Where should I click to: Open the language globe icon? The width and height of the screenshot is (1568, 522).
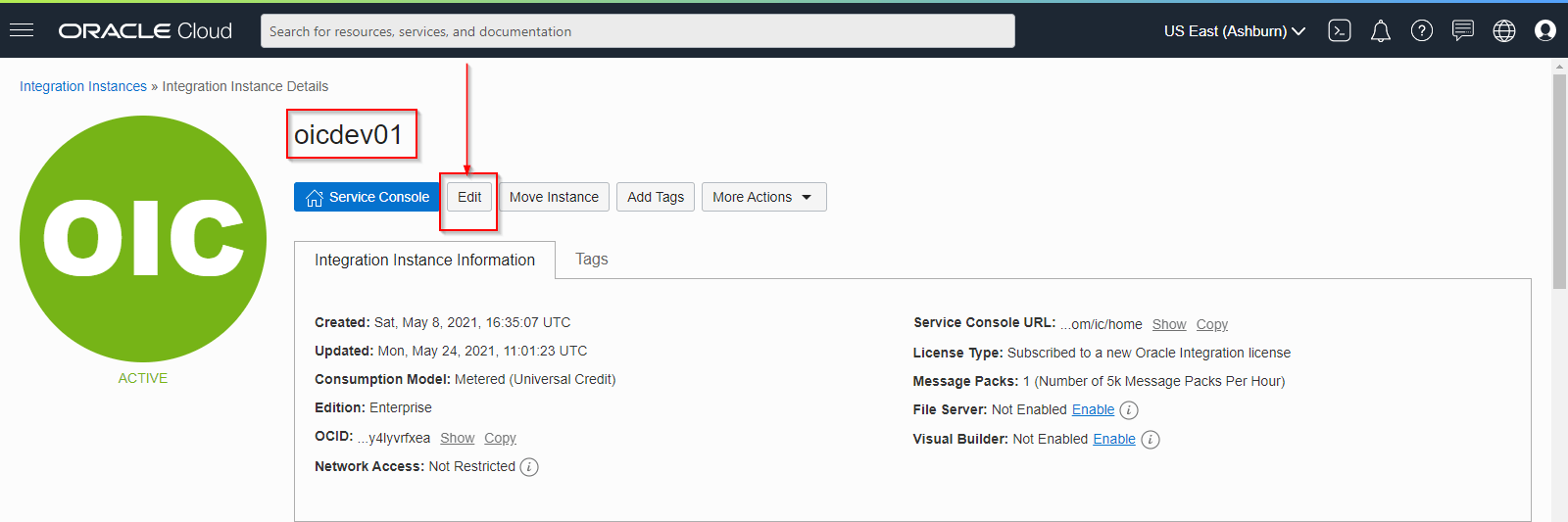click(x=1504, y=31)
